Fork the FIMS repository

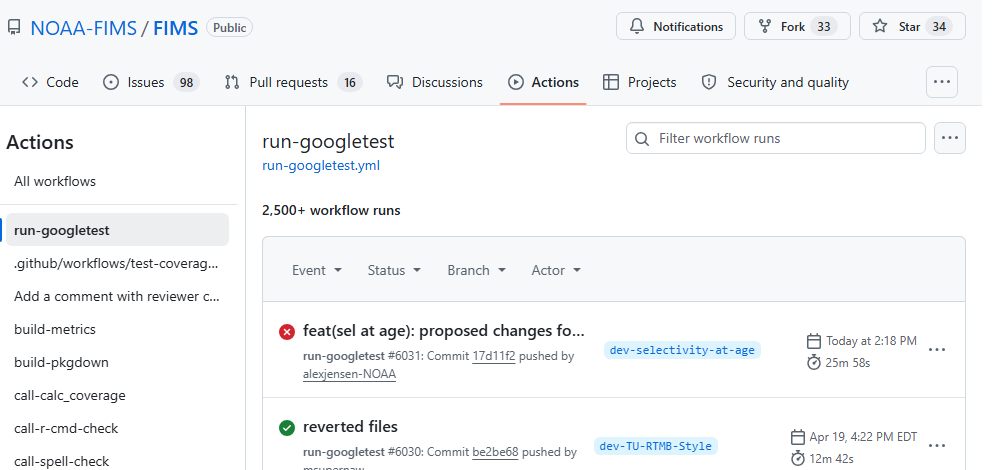796,27
